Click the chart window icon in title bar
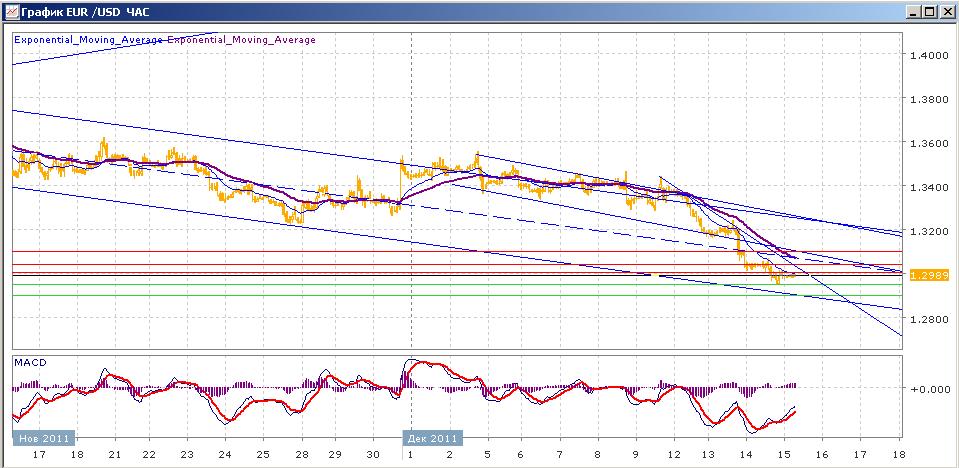The height and width of the screenshot is (468, 959). pos(12,12)
